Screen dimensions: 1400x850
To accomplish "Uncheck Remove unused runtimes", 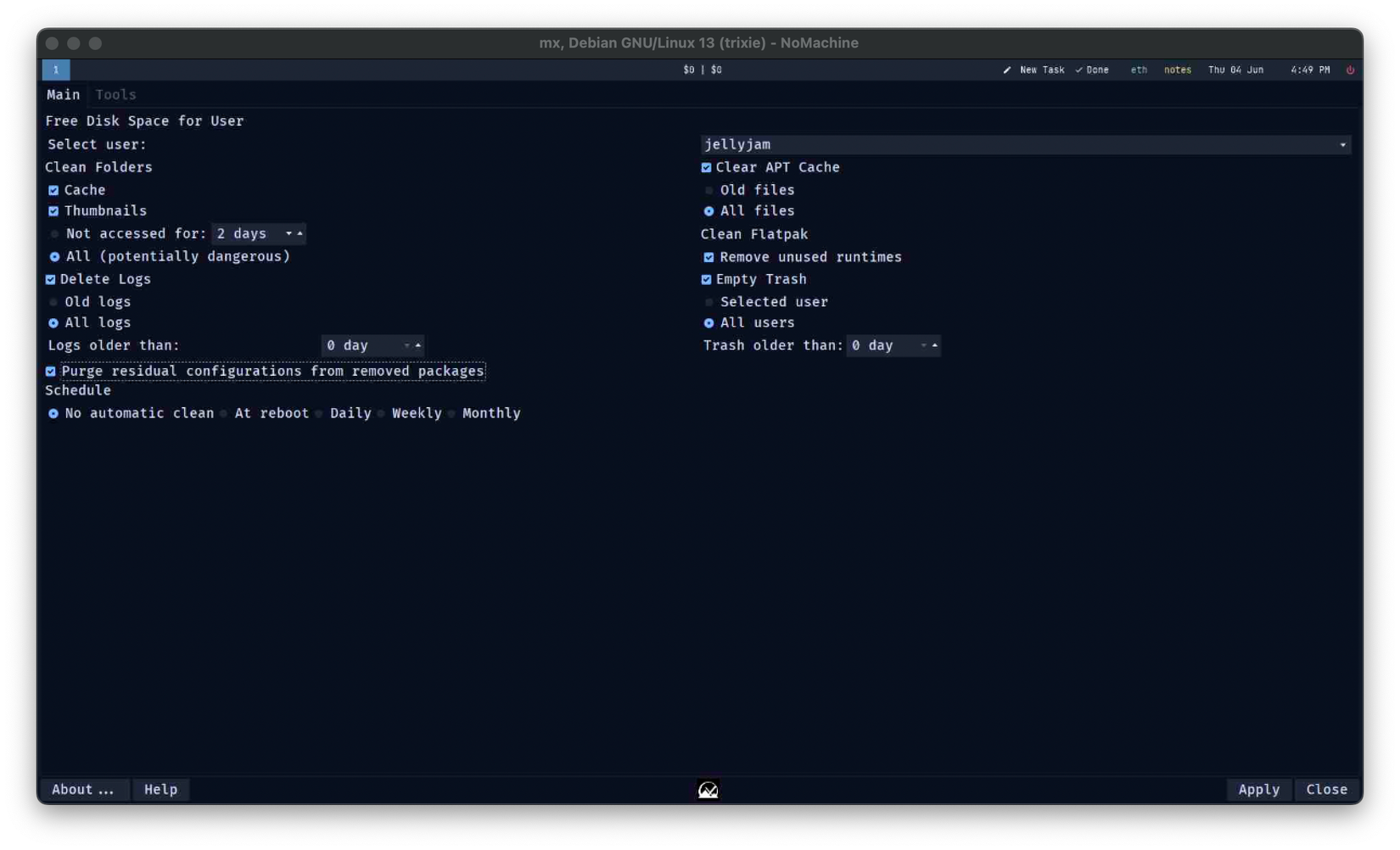I will [708, 257].
